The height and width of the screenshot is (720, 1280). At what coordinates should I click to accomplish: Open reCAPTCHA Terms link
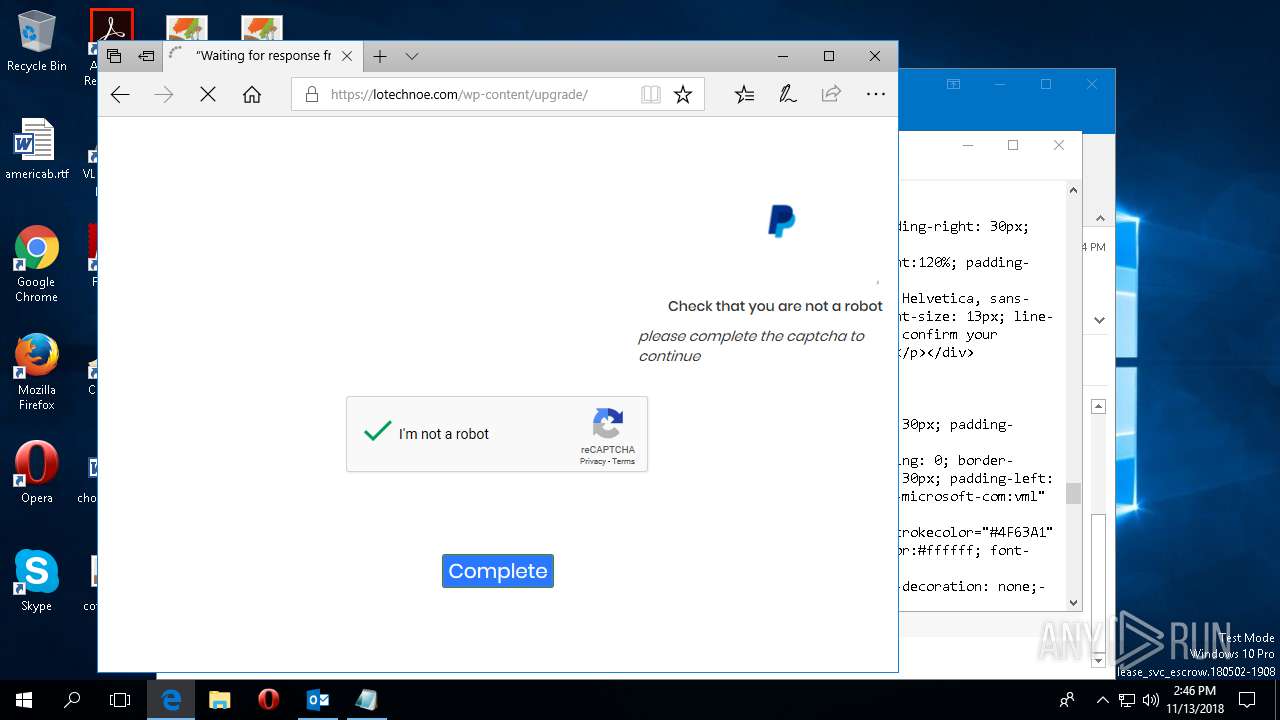[x=623, y=461]
